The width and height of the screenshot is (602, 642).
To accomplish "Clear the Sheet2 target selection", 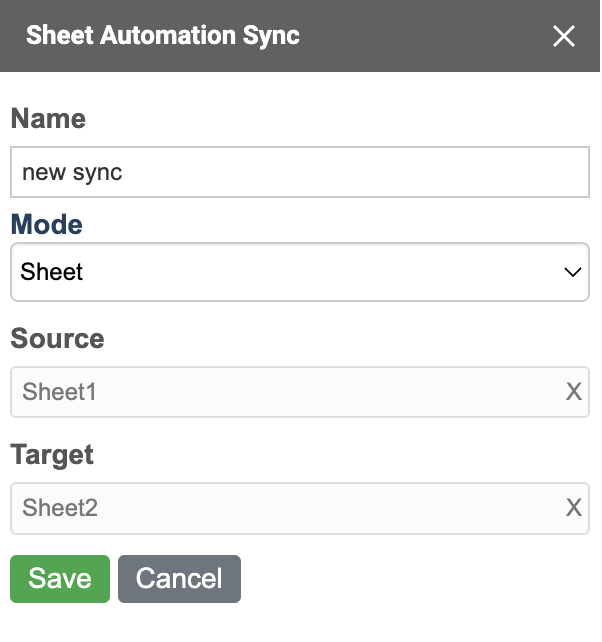I will click(573, 508).
